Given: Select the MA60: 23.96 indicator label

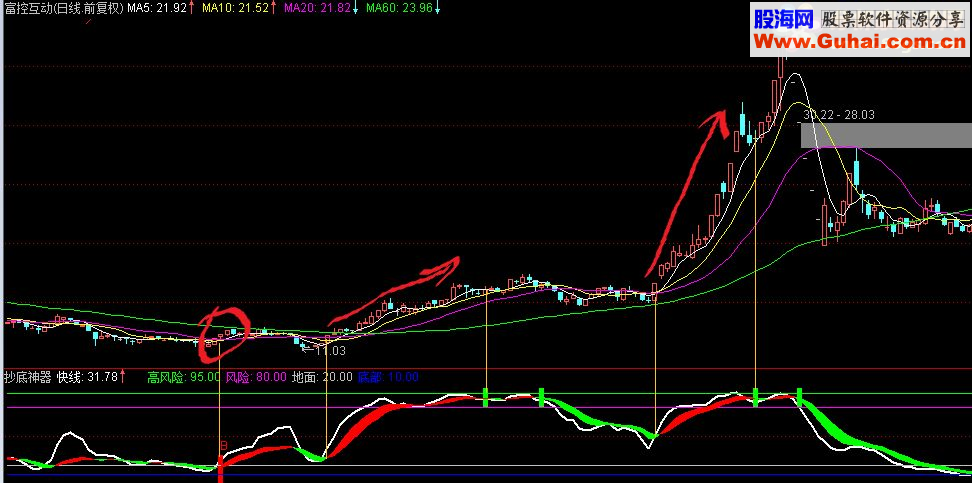Looking at the screenshot, I should coord(398,8).
